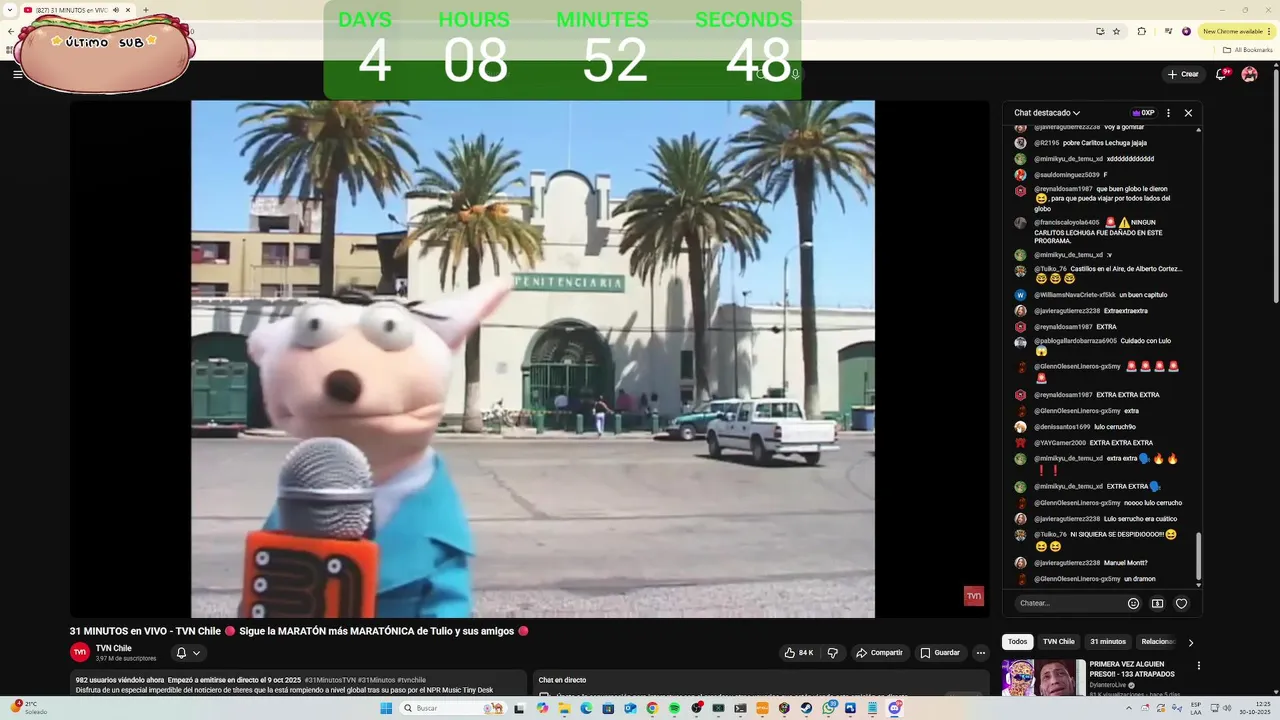
Task: Click the Guardar save button
Action: coord(940,653)
